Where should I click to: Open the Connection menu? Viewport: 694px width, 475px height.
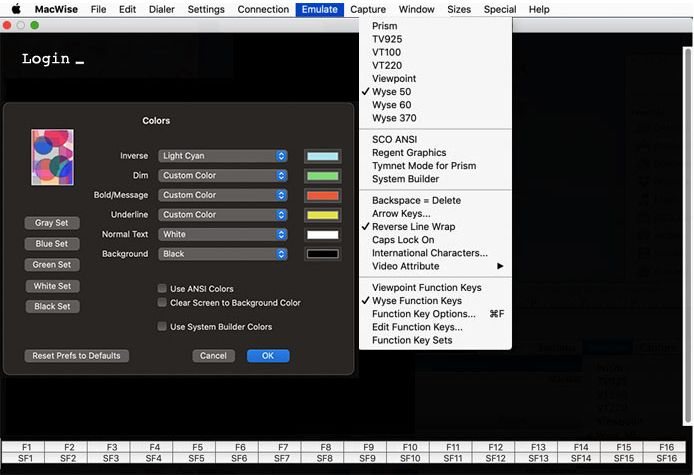pos(263,9)
